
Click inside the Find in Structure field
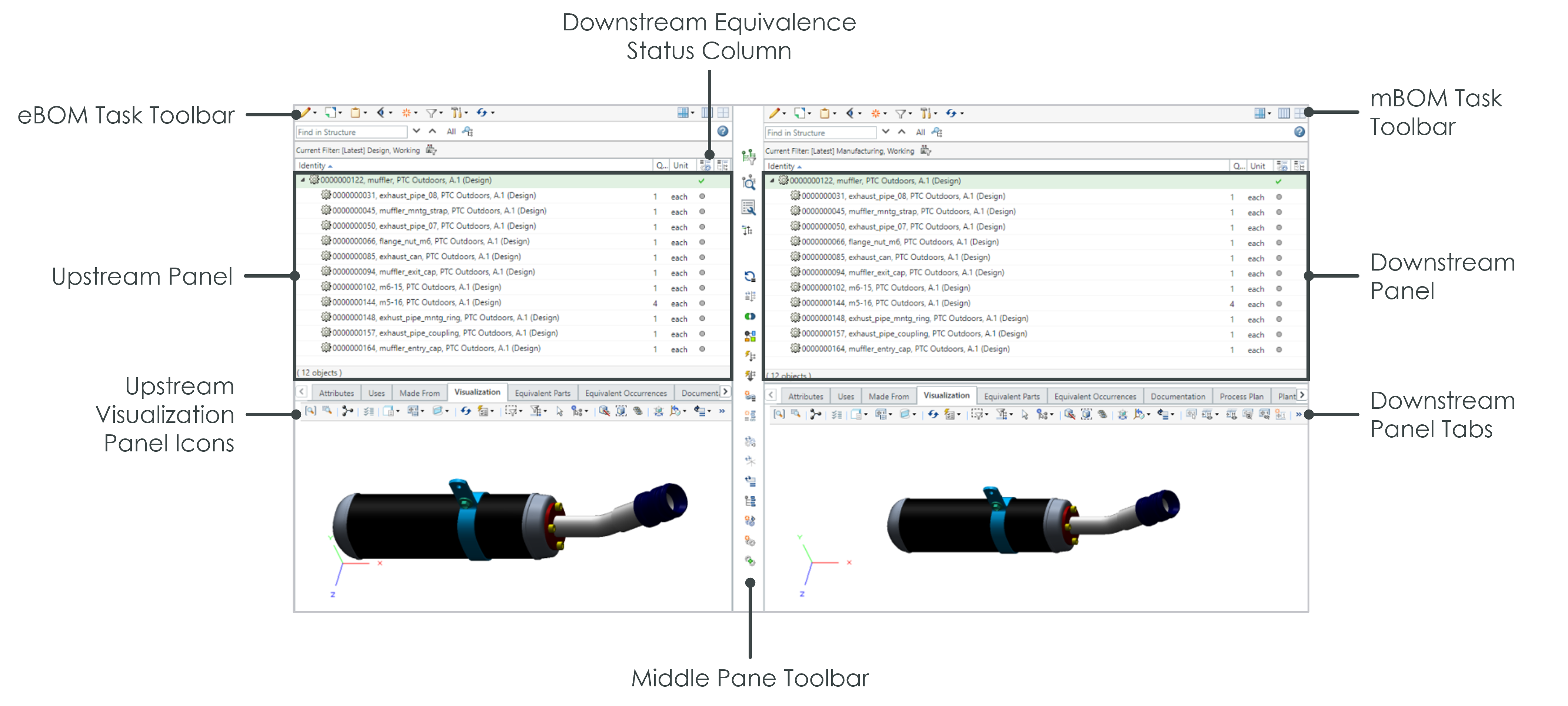350,132
